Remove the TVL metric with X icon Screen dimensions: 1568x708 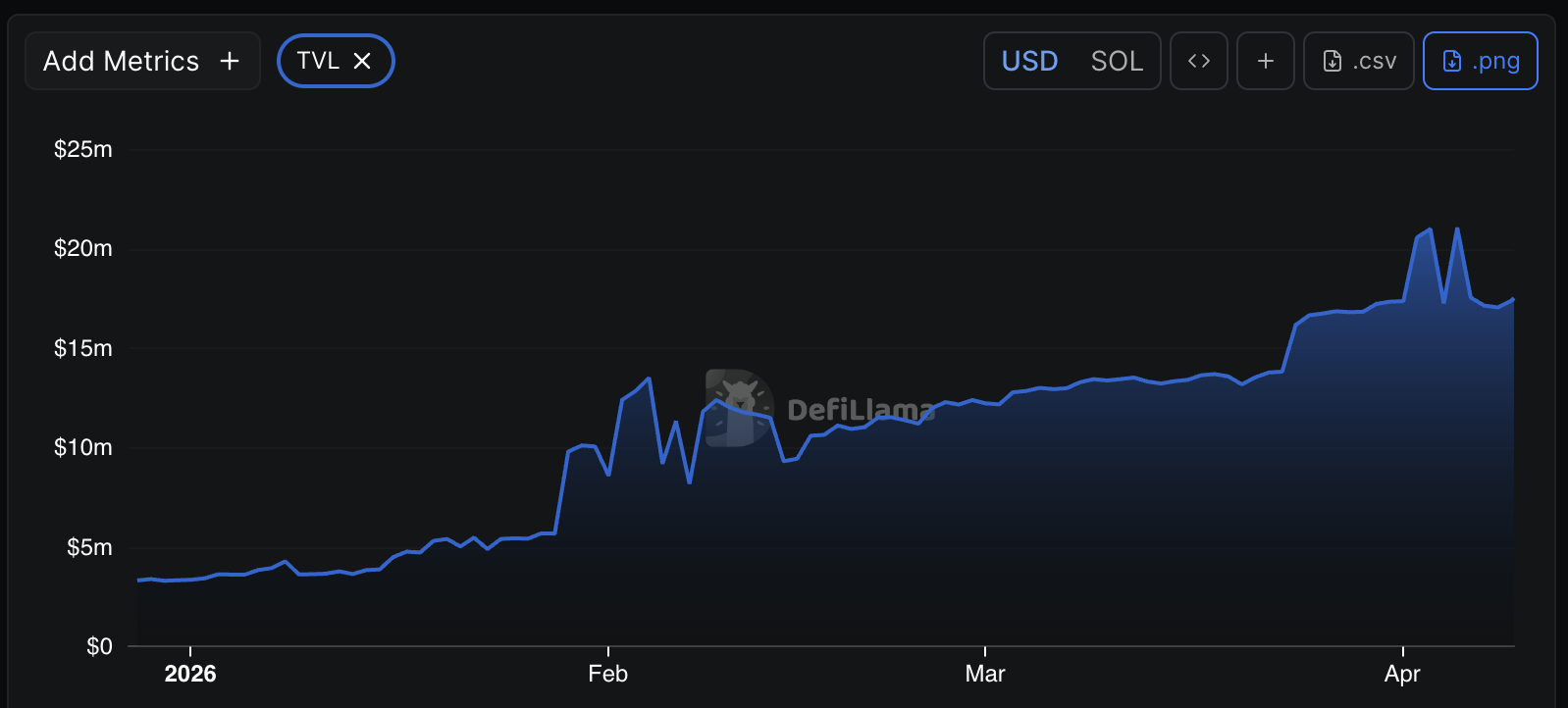point(362,61)
